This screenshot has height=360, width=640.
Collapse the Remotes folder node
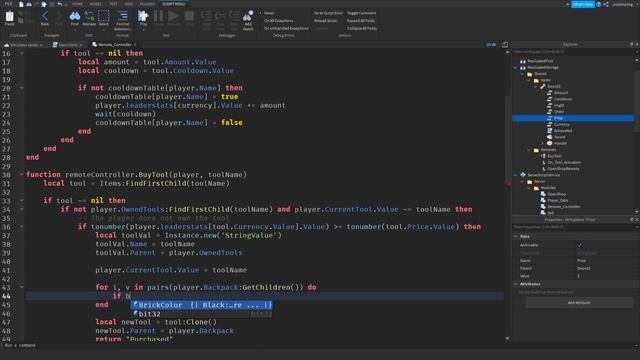[529, 150]
